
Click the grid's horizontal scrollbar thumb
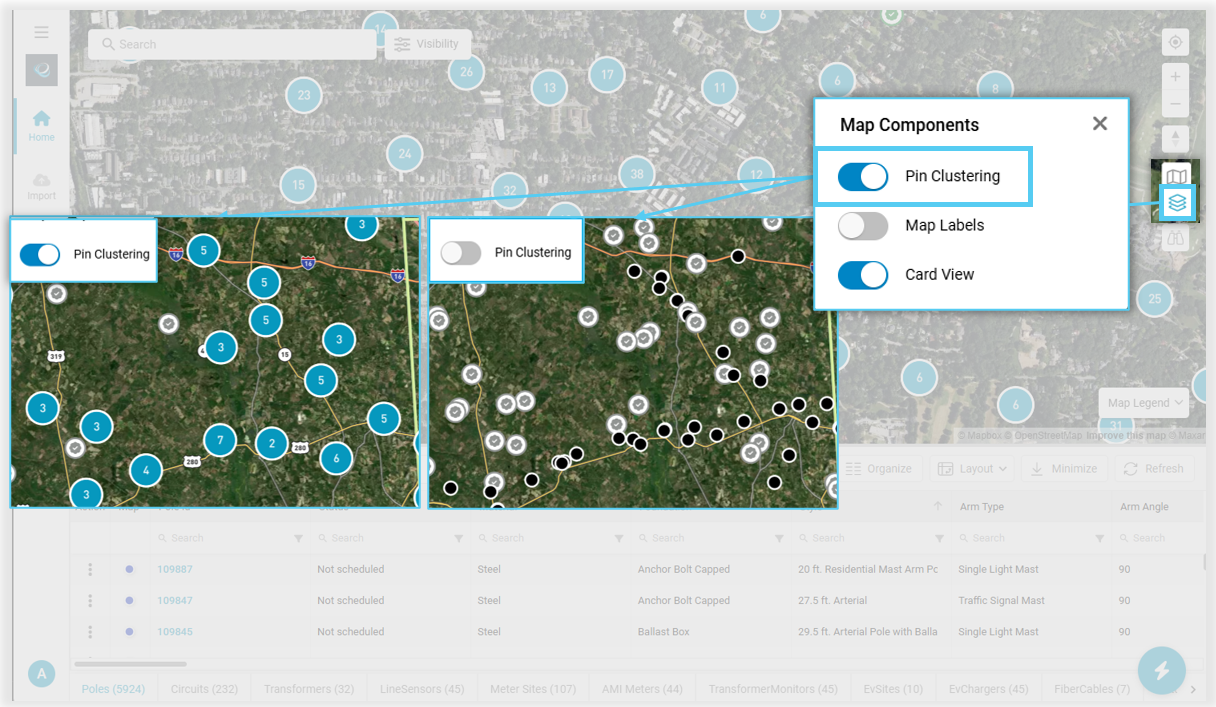click(x=130, y=663)
